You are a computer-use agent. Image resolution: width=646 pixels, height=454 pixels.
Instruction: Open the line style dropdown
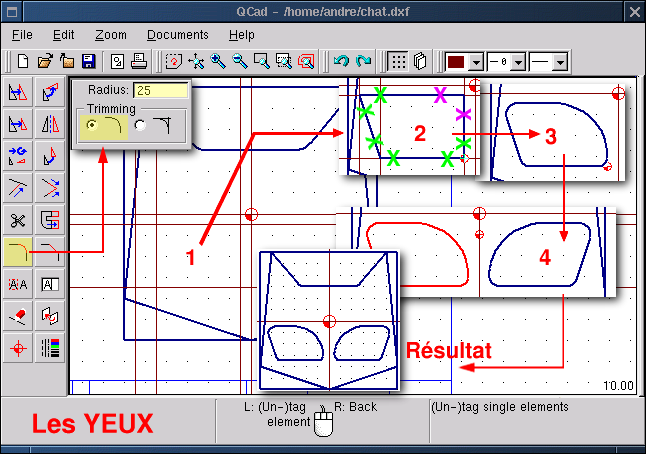(560, 62)
